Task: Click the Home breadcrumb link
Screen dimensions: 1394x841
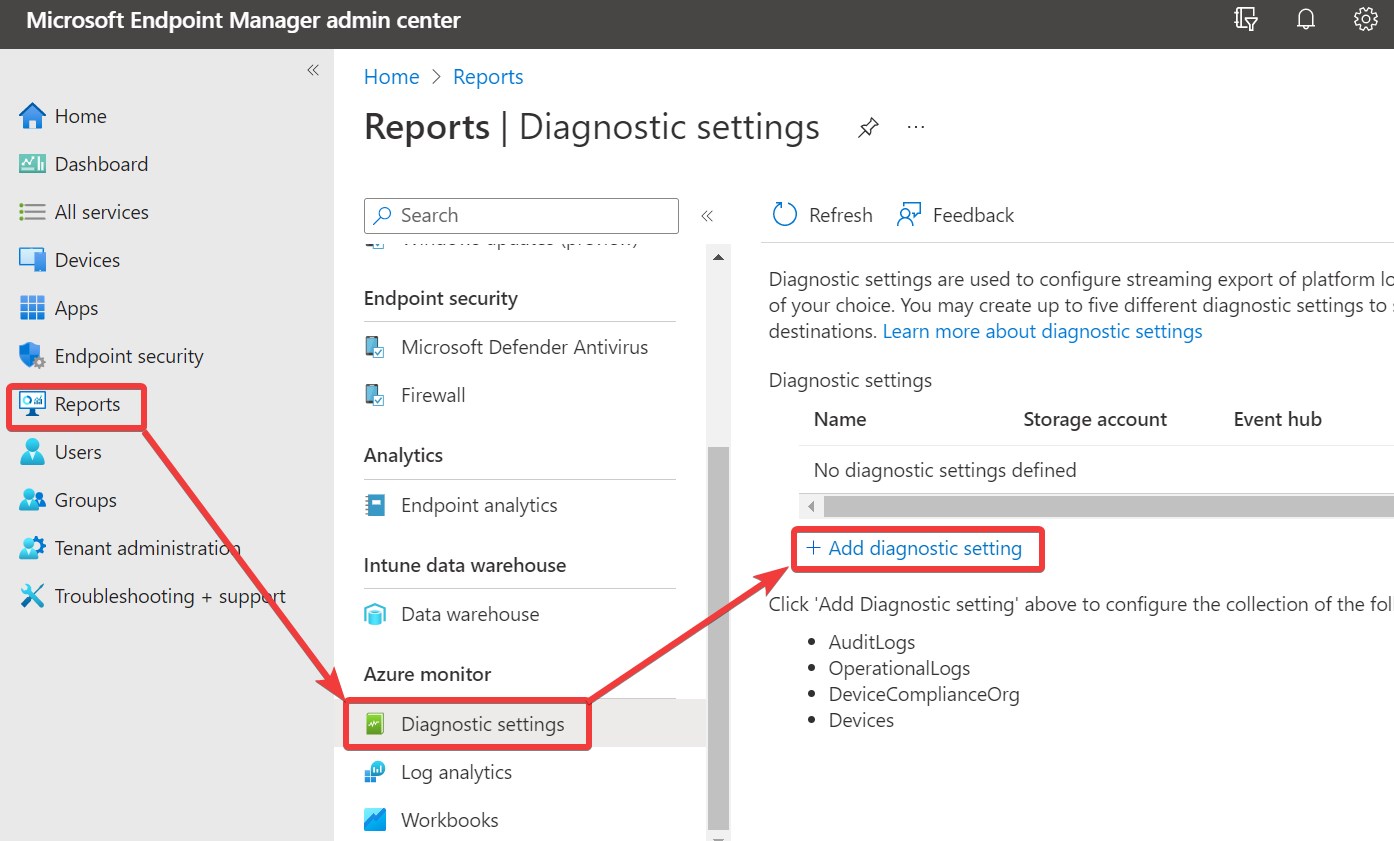Action: pos(391,77)
